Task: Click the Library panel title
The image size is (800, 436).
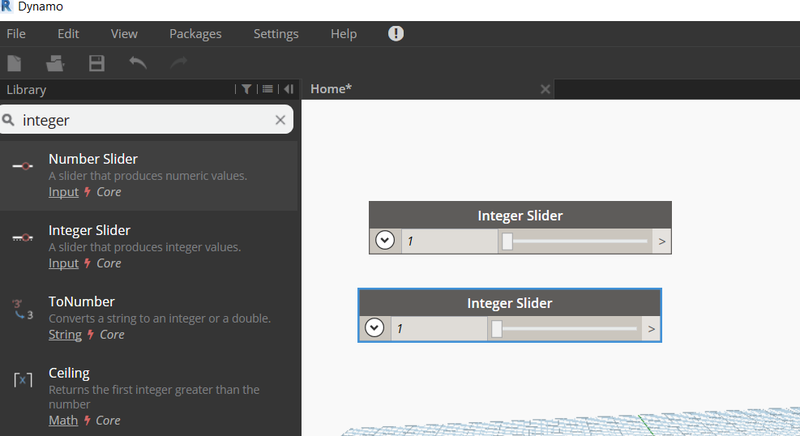Action: click(26, 90)
